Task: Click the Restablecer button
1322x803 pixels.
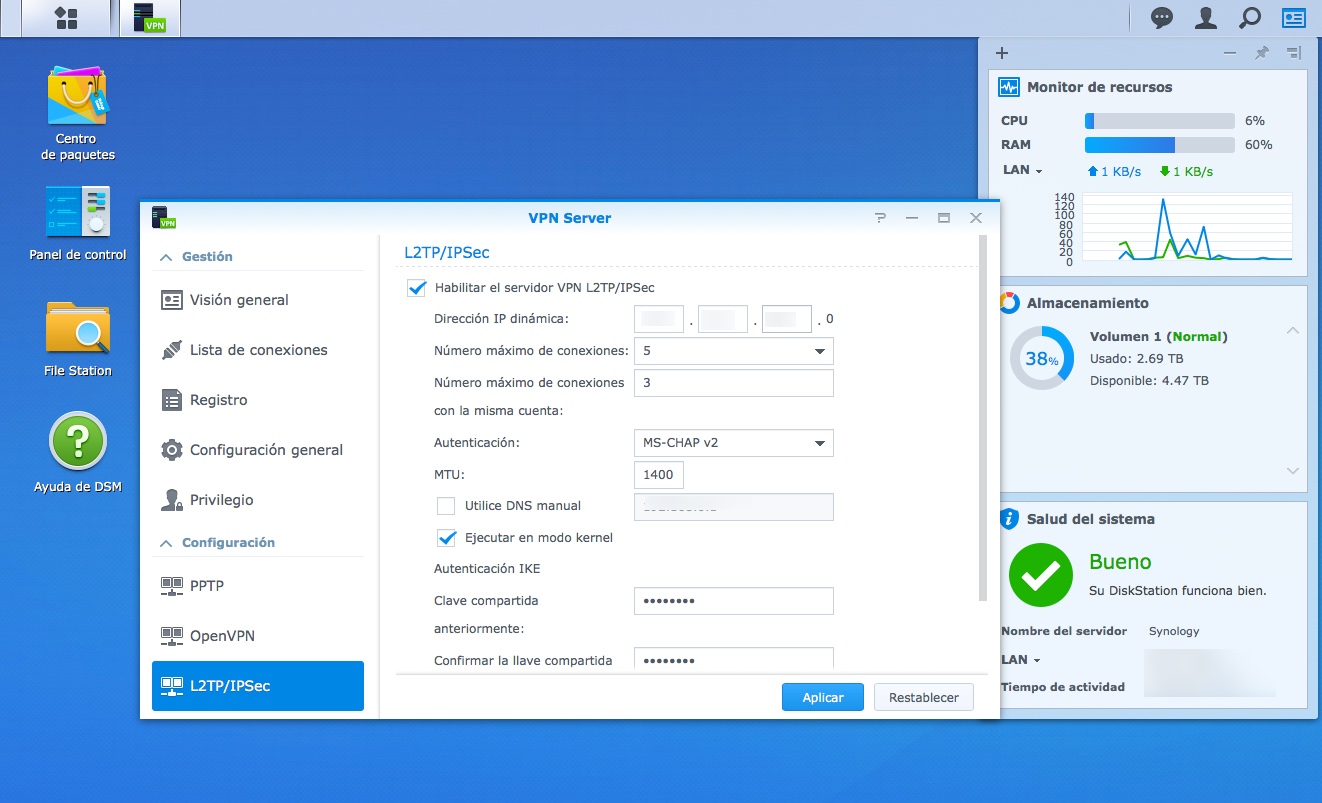Action: pos(924,697)
